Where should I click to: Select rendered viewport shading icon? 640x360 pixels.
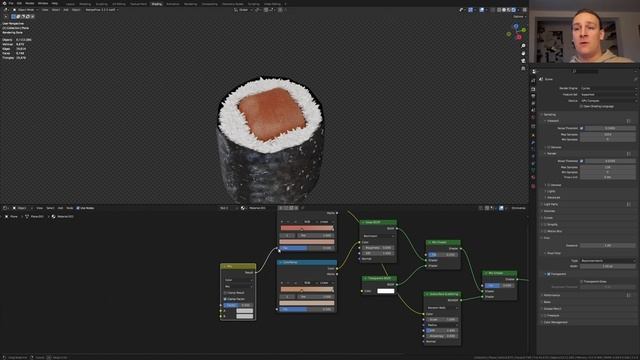(514, 10)
